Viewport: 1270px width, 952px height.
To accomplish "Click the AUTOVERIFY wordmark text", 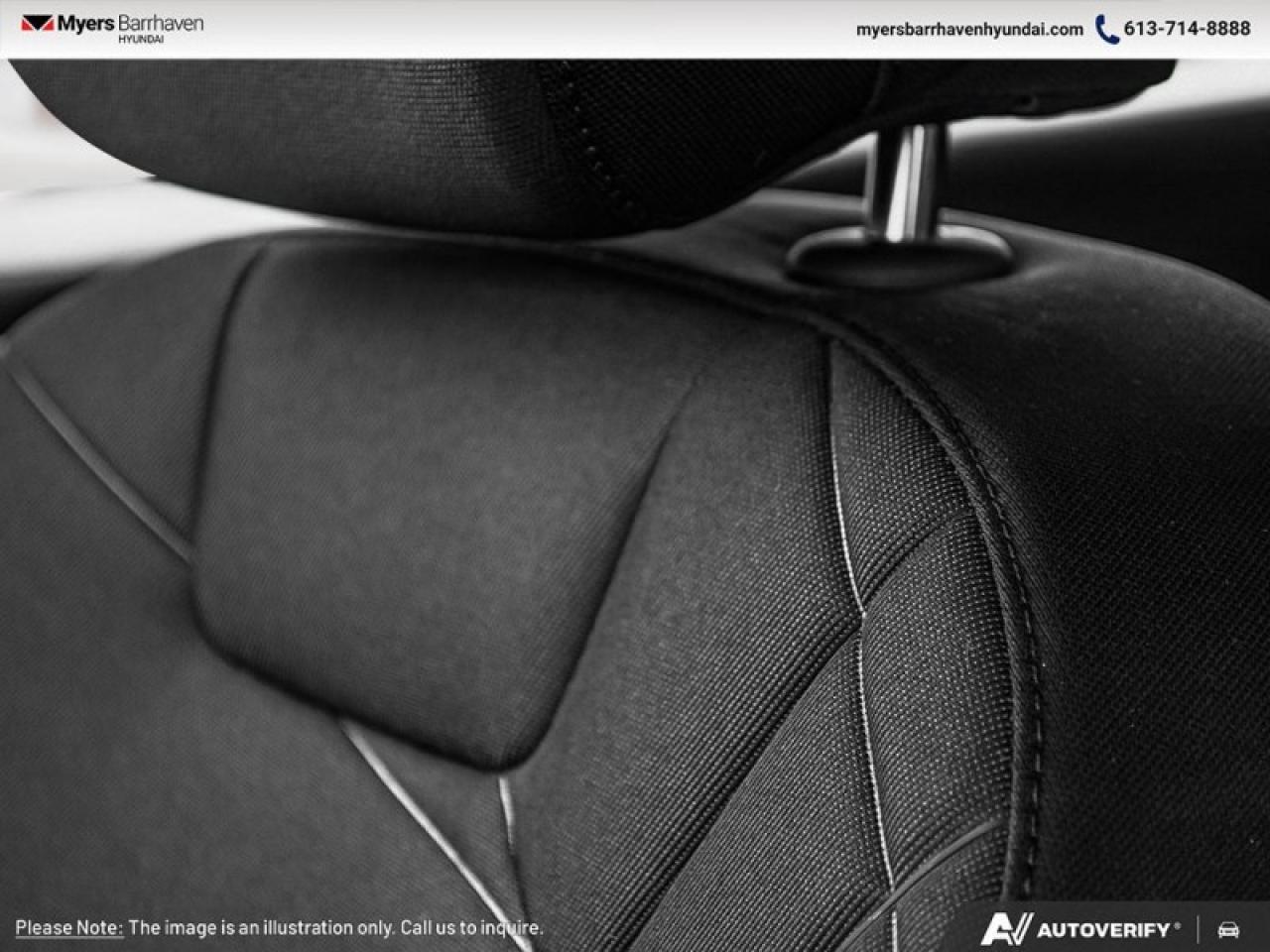I will (1103, 930).
